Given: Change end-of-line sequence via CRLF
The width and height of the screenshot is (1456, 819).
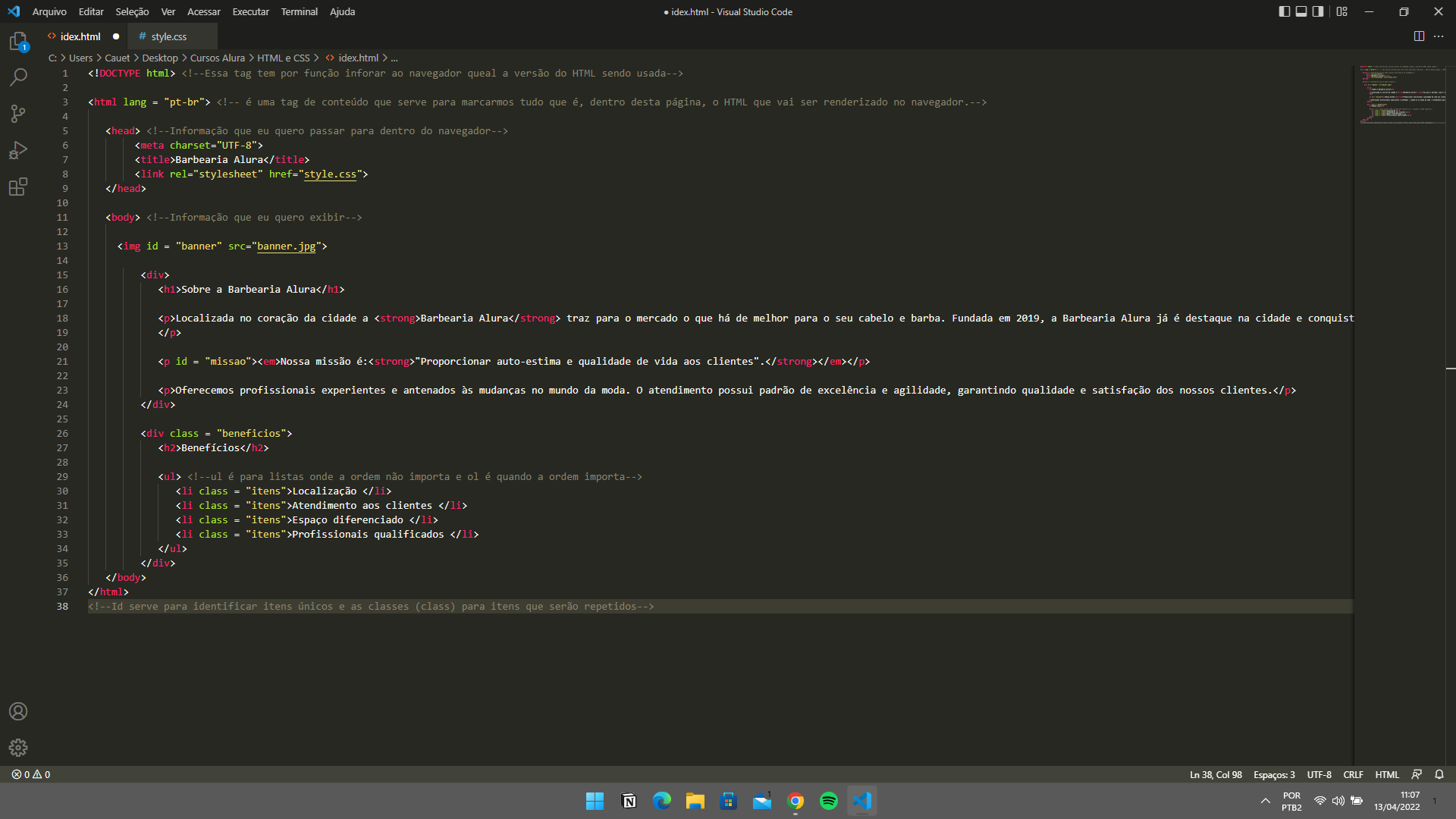Looking at the screenshot, I should click(1353, 774).
